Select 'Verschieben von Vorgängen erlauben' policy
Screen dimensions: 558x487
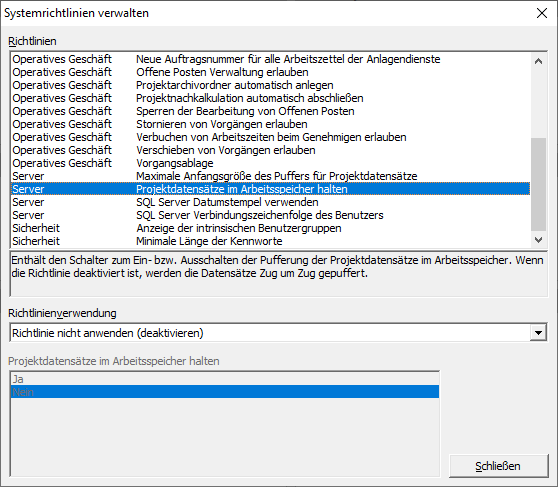[270, 150]
